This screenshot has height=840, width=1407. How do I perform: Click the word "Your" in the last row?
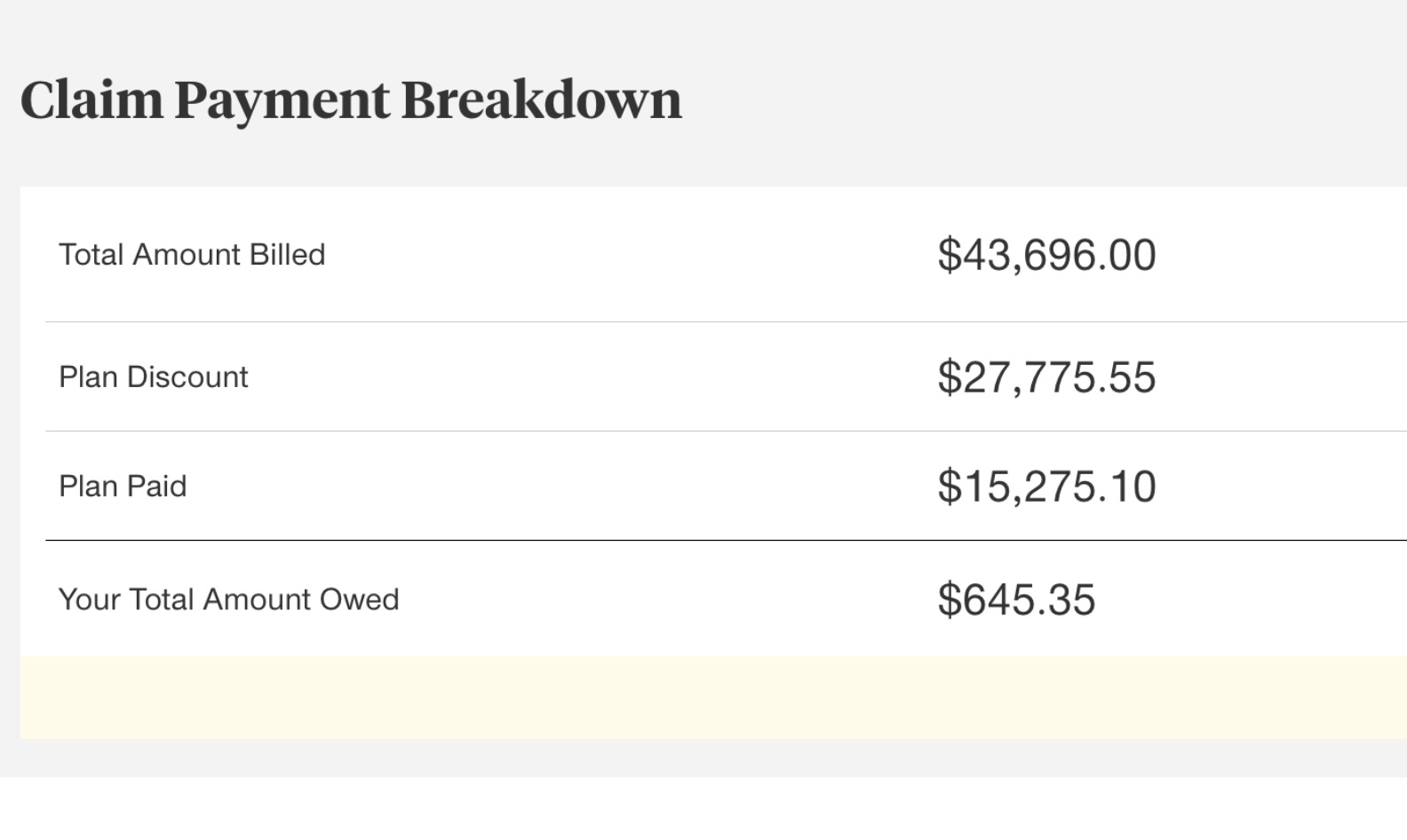click(x=89, y=599)
